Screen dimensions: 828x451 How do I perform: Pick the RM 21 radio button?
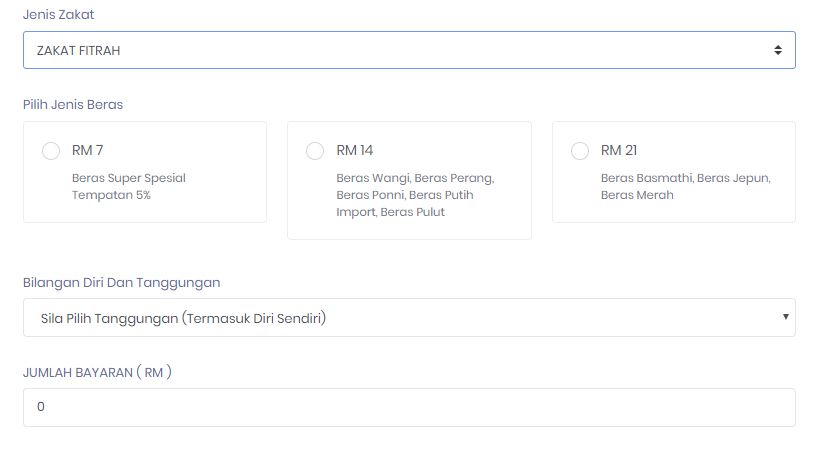(x=580, y=151)
